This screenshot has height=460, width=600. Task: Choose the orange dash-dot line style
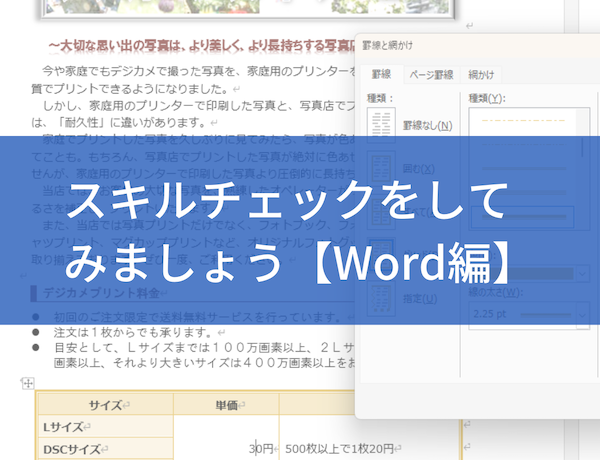point(523,121)
